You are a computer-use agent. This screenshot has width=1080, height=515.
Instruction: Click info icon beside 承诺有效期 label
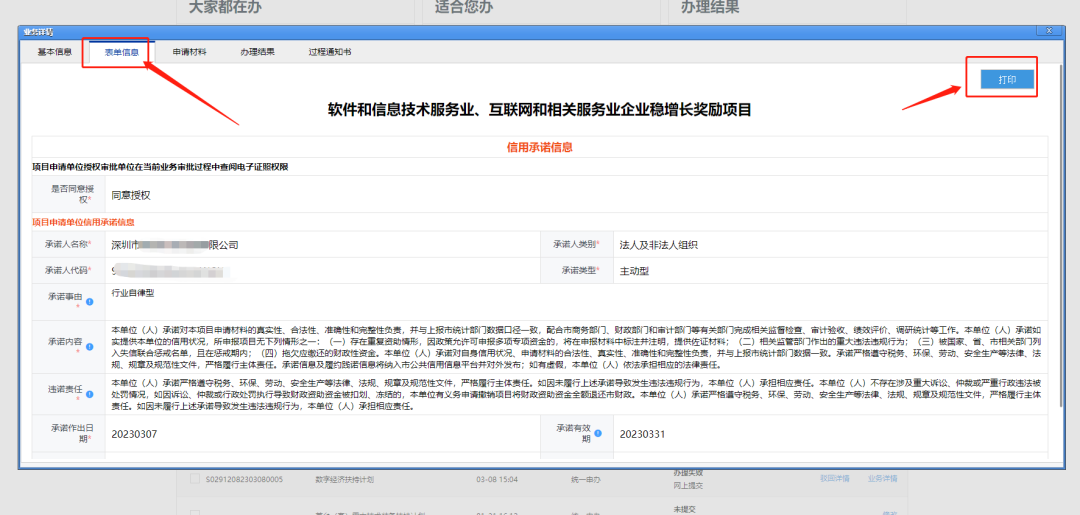point(599,433)
